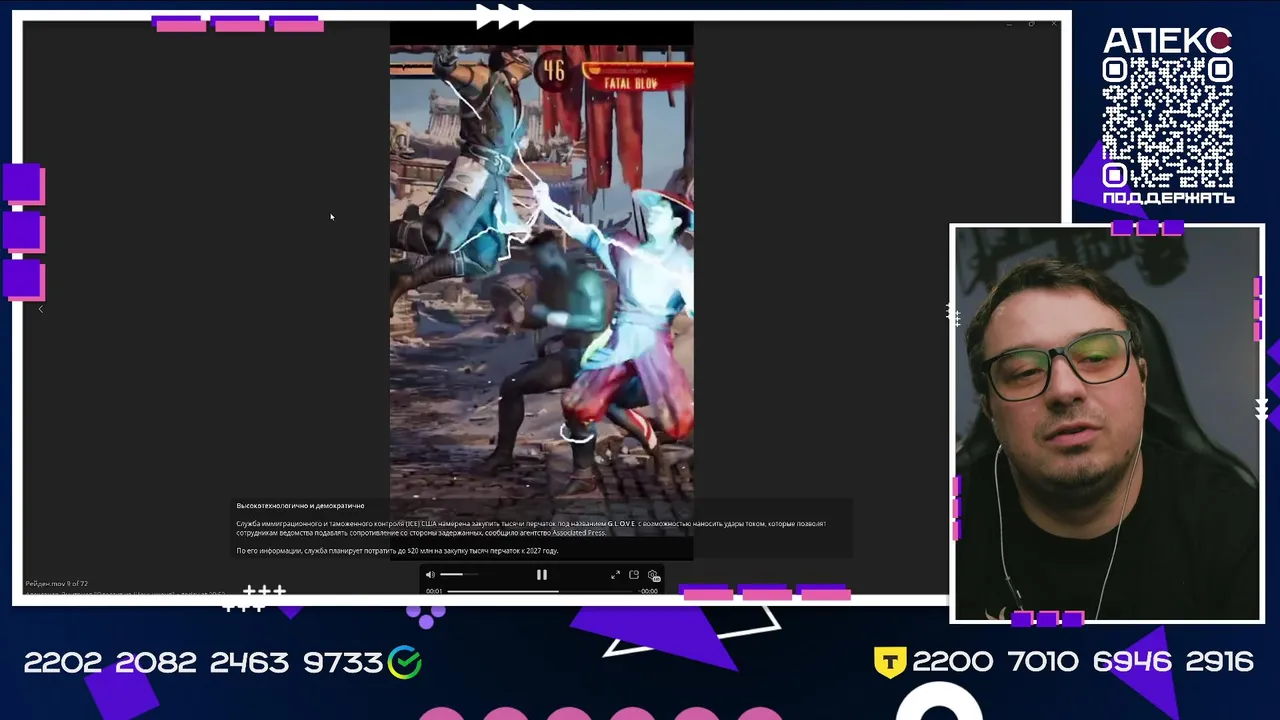Click the card number 2202 2082 2463 9733

point(203,662)
